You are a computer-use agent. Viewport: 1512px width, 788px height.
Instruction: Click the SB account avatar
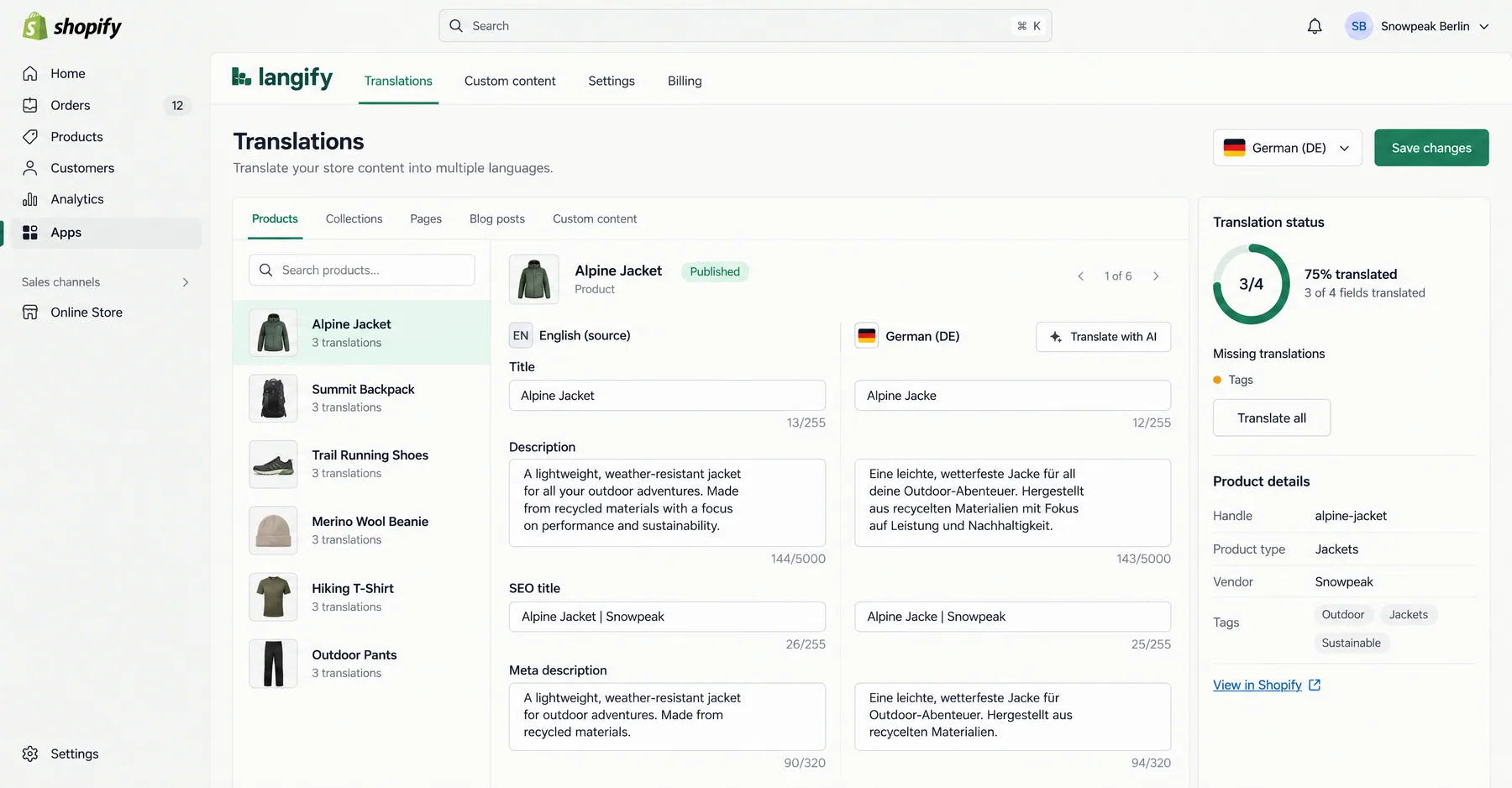1358,26
